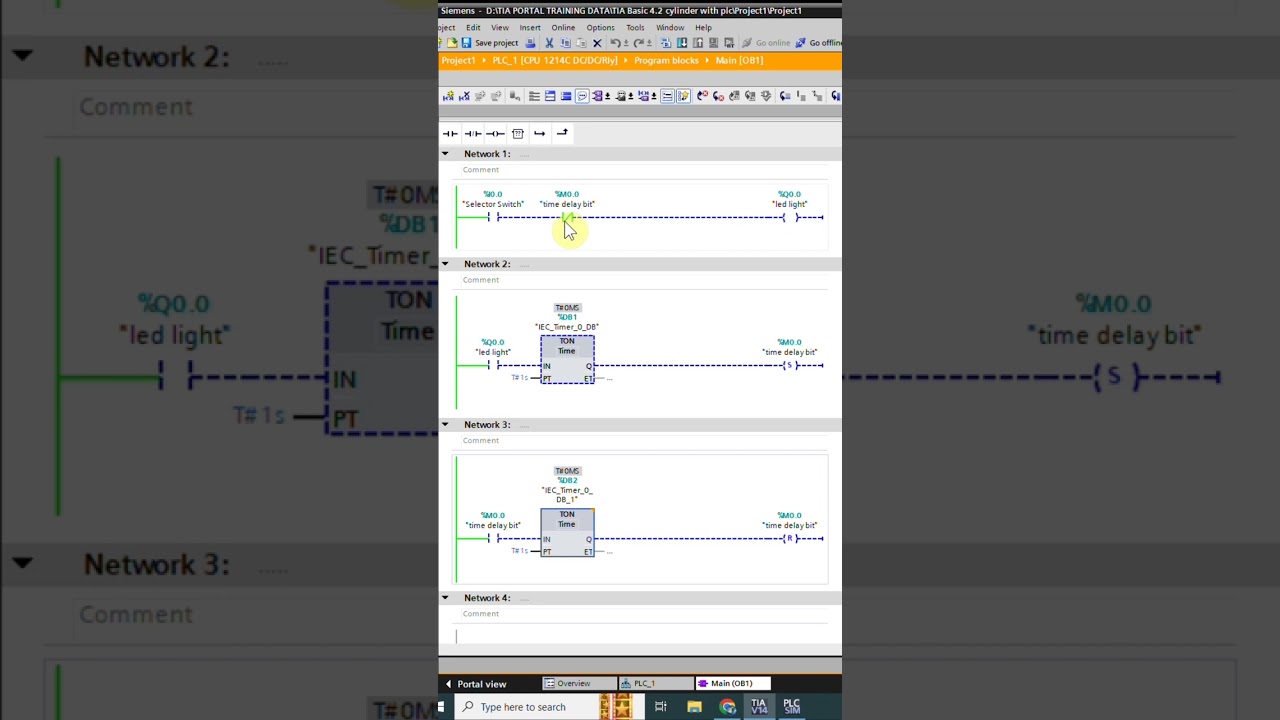Image resolution: width=1280 pixels, height=720 pixels.
Task: Click the Go online button
Action: (x=766, y=43)
